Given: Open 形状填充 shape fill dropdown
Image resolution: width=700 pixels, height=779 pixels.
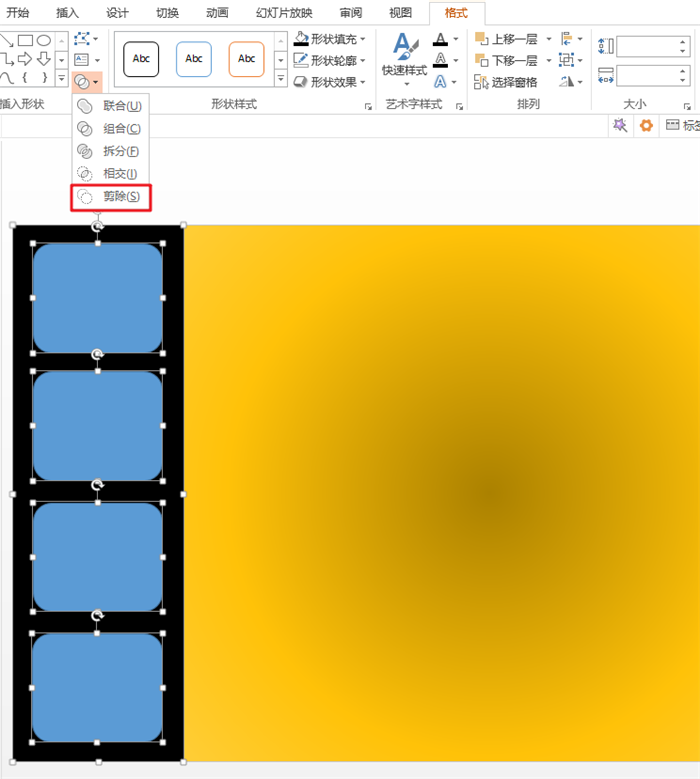Looking at the screenshot, I should pyautogui.click(x=330, y=39).
